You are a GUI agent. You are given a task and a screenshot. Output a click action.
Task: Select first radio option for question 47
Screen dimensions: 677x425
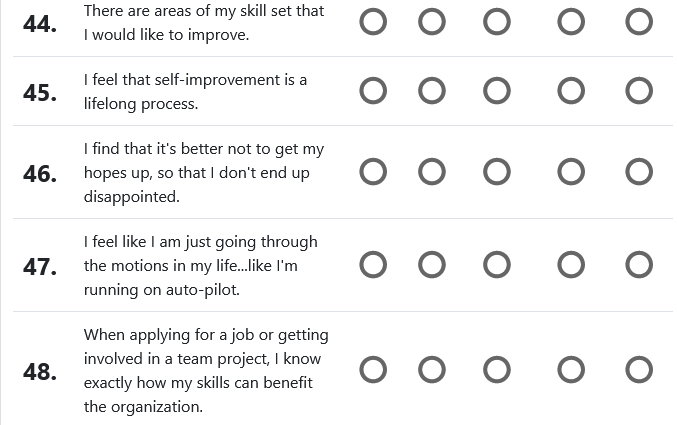point(373,265)
